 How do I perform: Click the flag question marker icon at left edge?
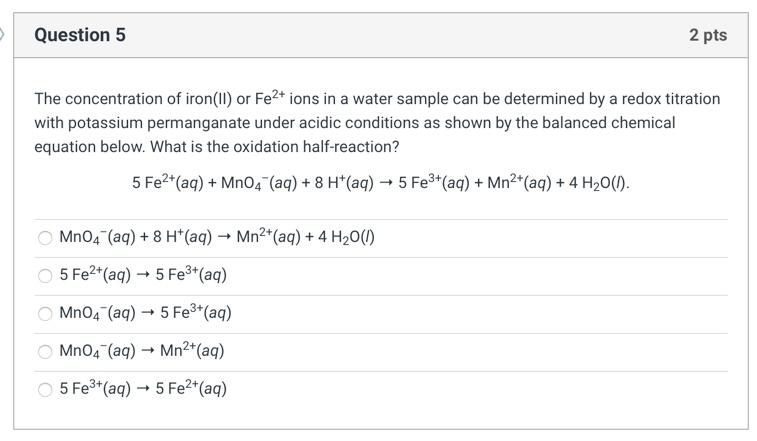(1, 35)
